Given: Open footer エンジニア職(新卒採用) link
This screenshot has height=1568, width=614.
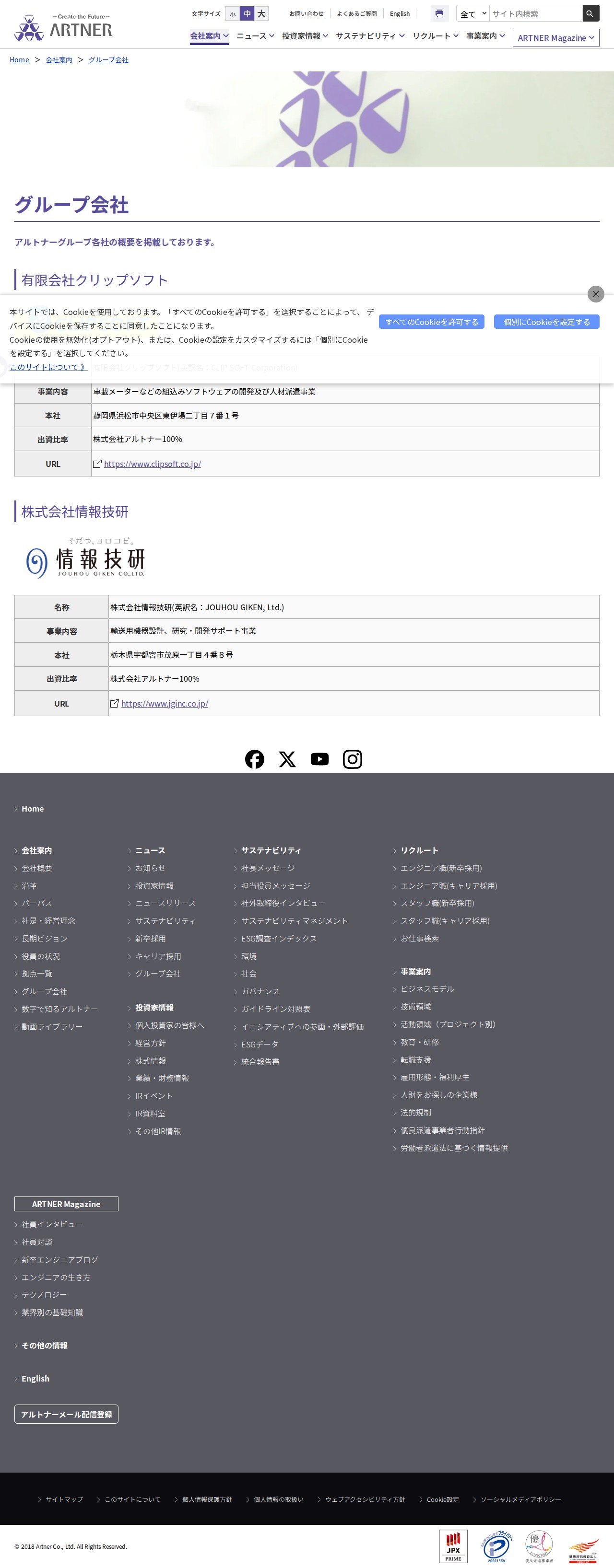Looking at the screenshot, I should tap(441, 868).
